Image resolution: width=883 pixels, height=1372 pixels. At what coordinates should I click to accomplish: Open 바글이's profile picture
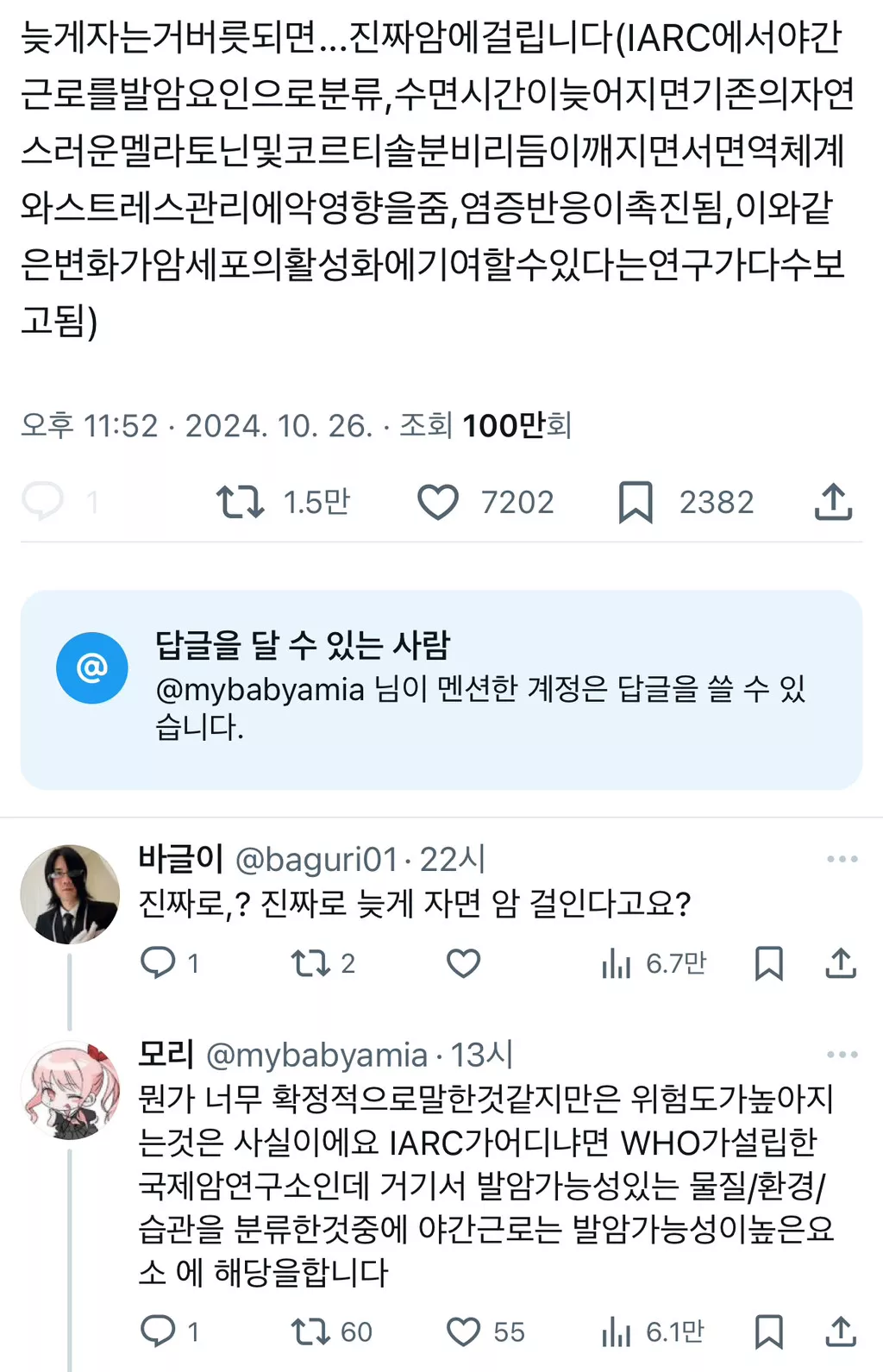pos(70,893)
